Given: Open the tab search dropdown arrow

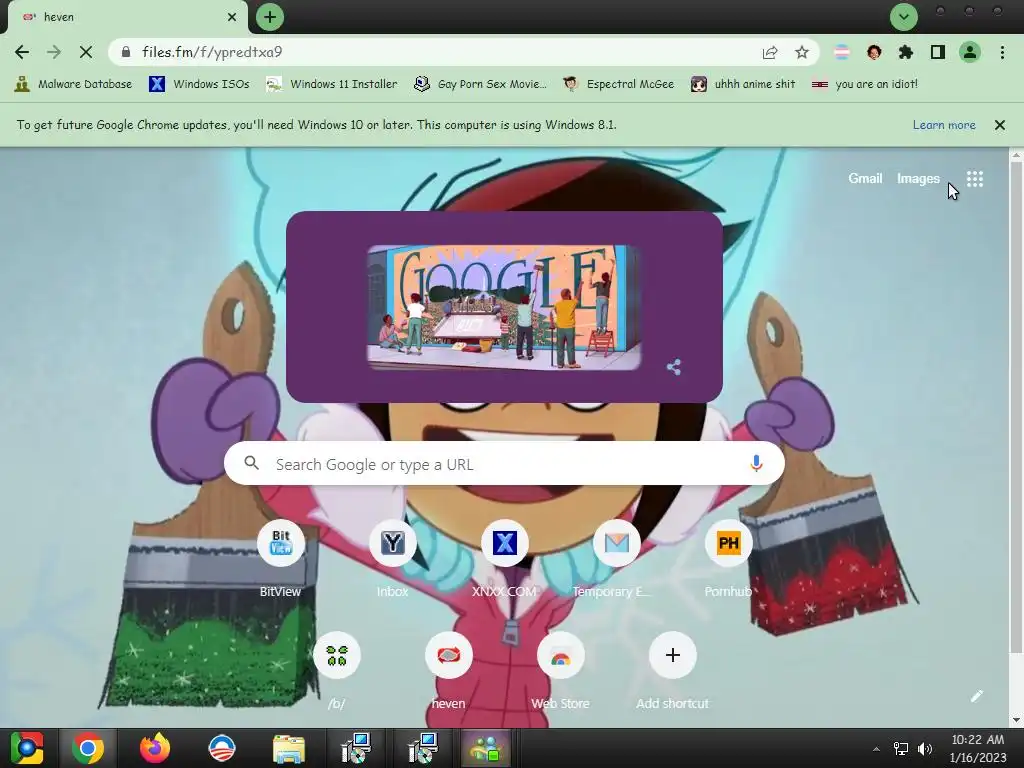Looking at the screenshot, I should (x=904, y=17).
